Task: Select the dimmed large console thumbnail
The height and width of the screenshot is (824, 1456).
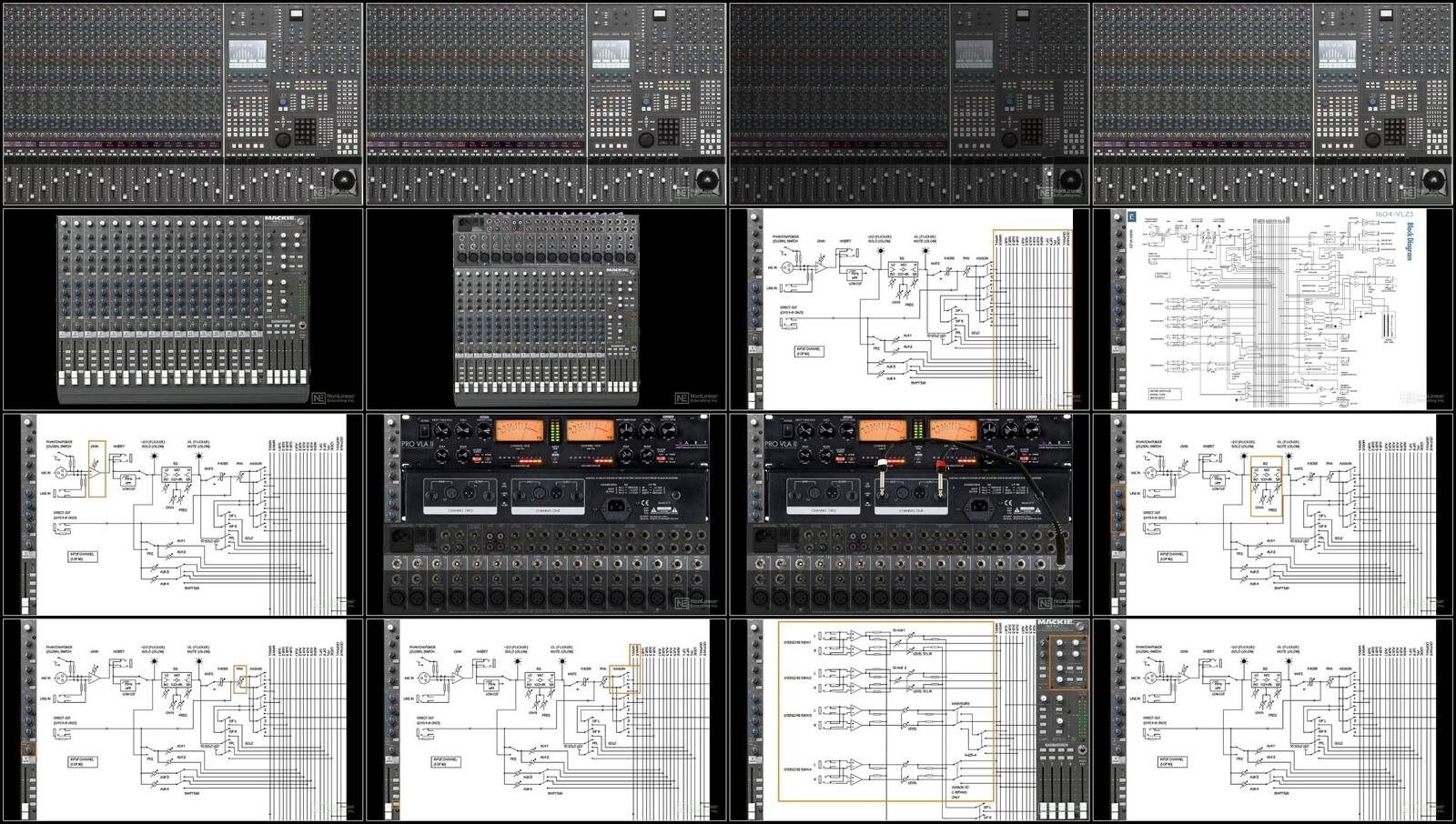Action: (909, 104)
